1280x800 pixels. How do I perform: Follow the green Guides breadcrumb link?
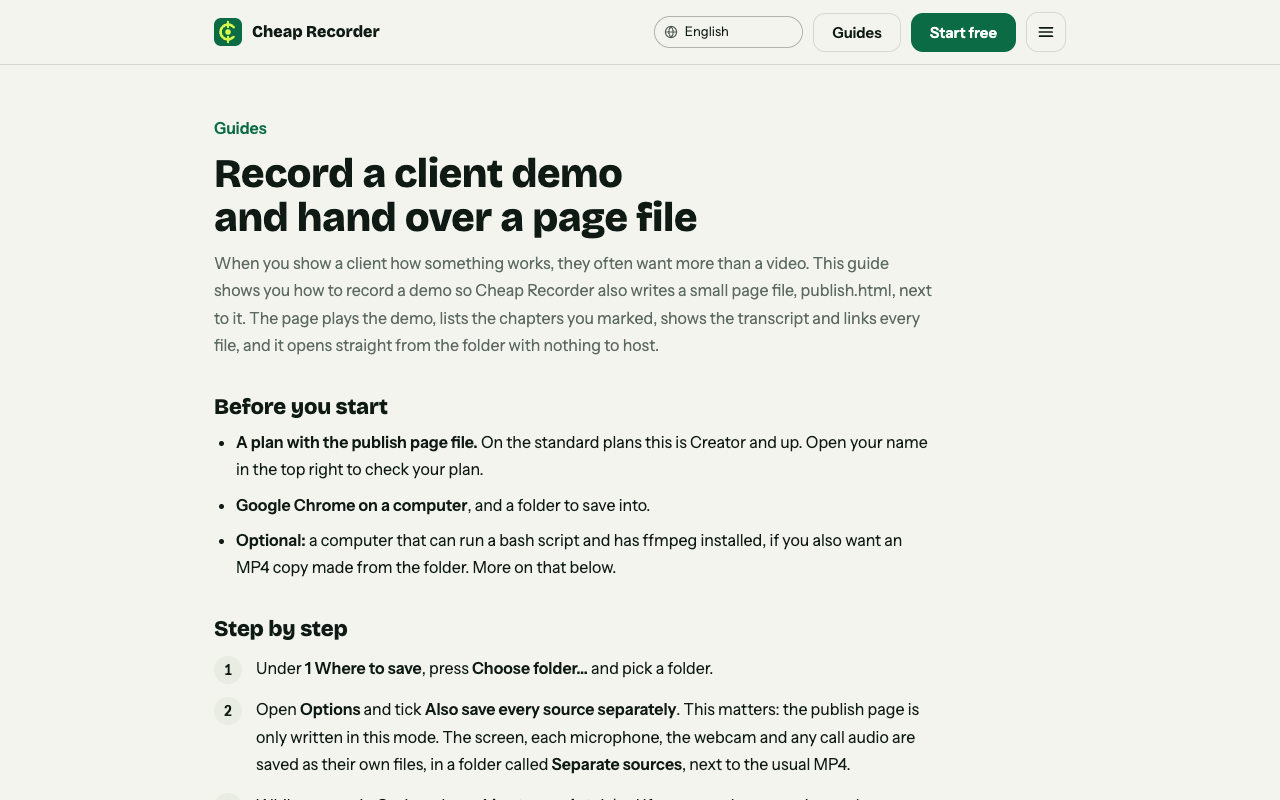[x=240, y=128]
